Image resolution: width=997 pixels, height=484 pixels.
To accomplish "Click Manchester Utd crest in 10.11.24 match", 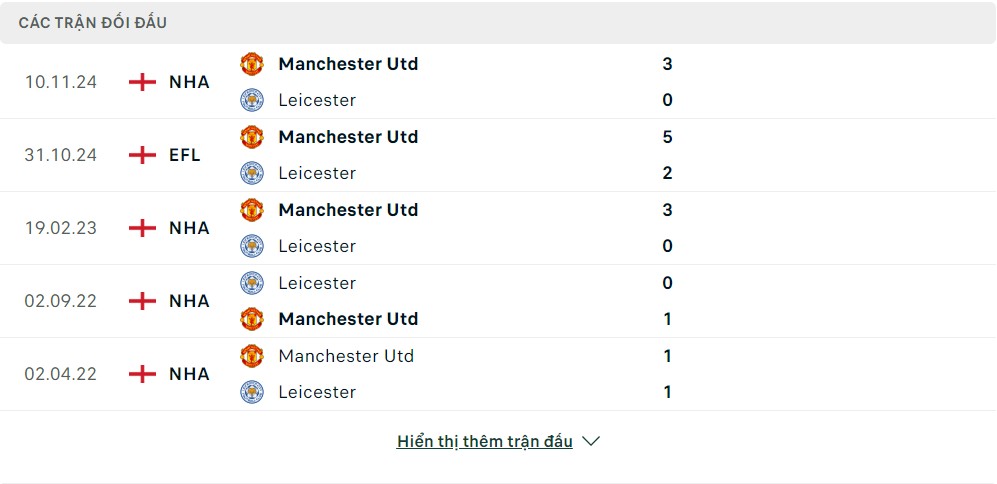I will [252, 64].
